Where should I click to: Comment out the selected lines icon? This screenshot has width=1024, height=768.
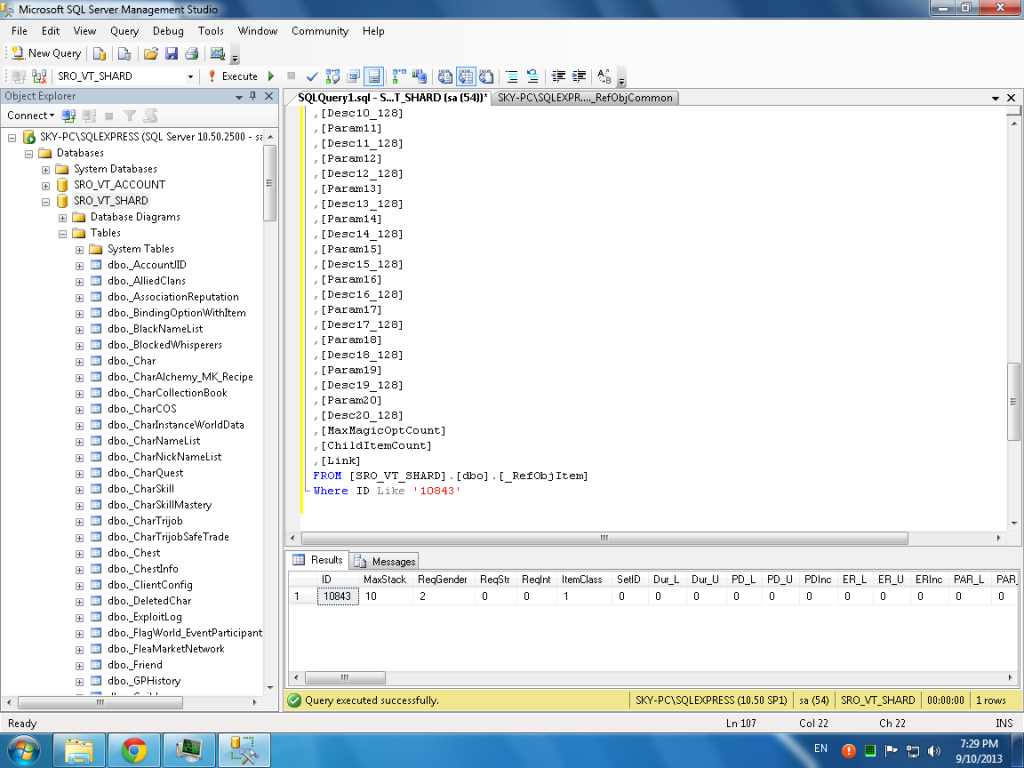point(512,76)
